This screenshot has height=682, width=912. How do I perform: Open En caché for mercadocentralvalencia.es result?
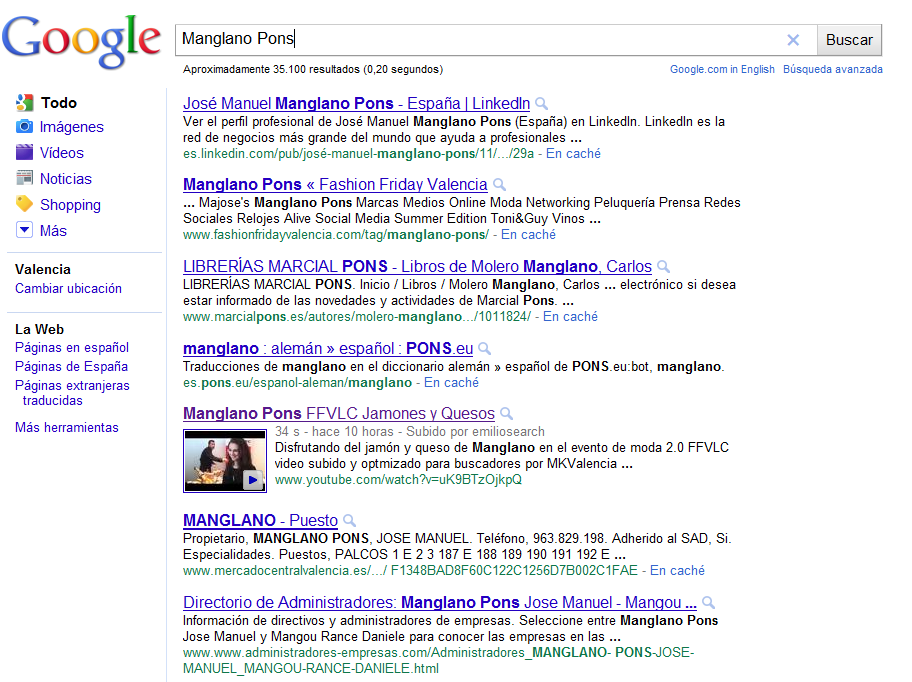[x=677, y=570]
